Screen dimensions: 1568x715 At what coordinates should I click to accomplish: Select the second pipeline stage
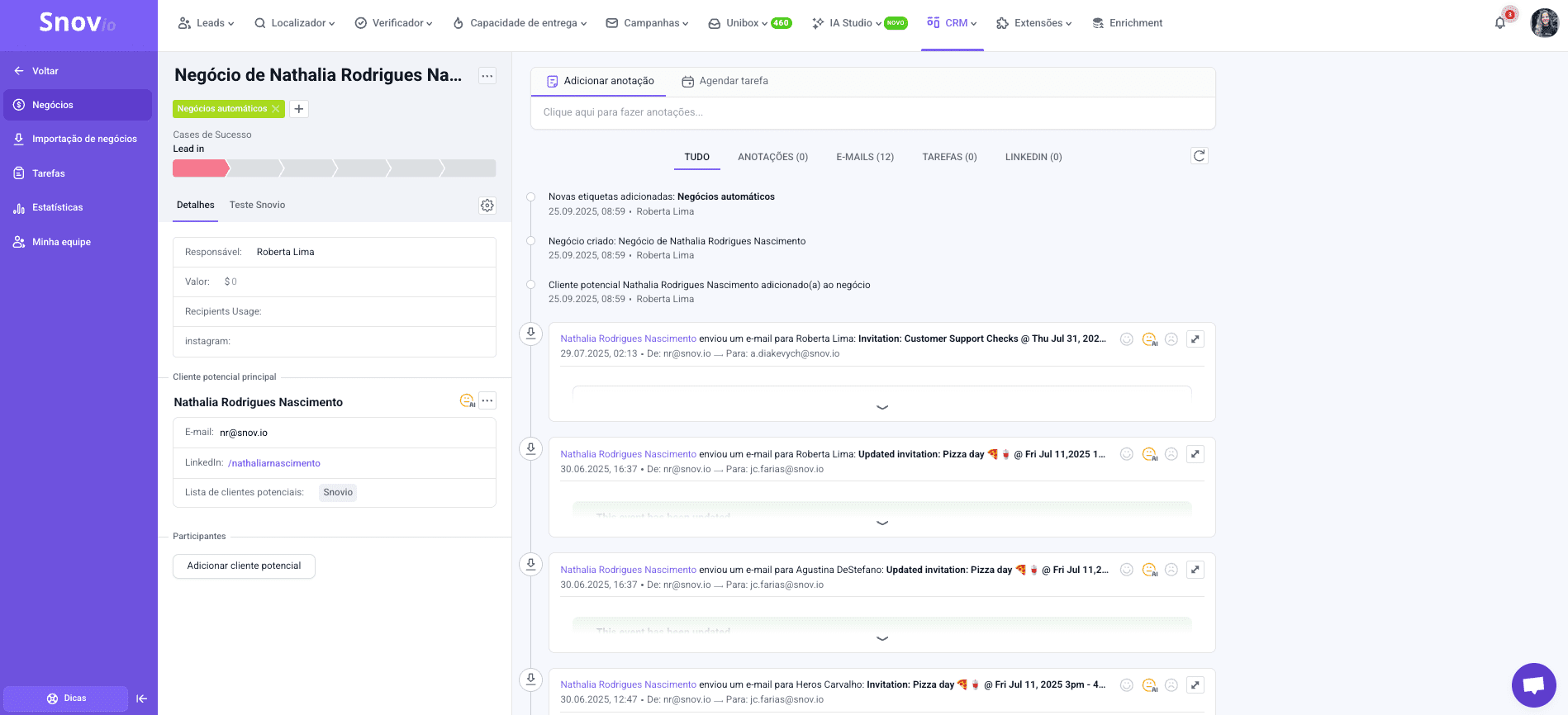pos(254,168)
